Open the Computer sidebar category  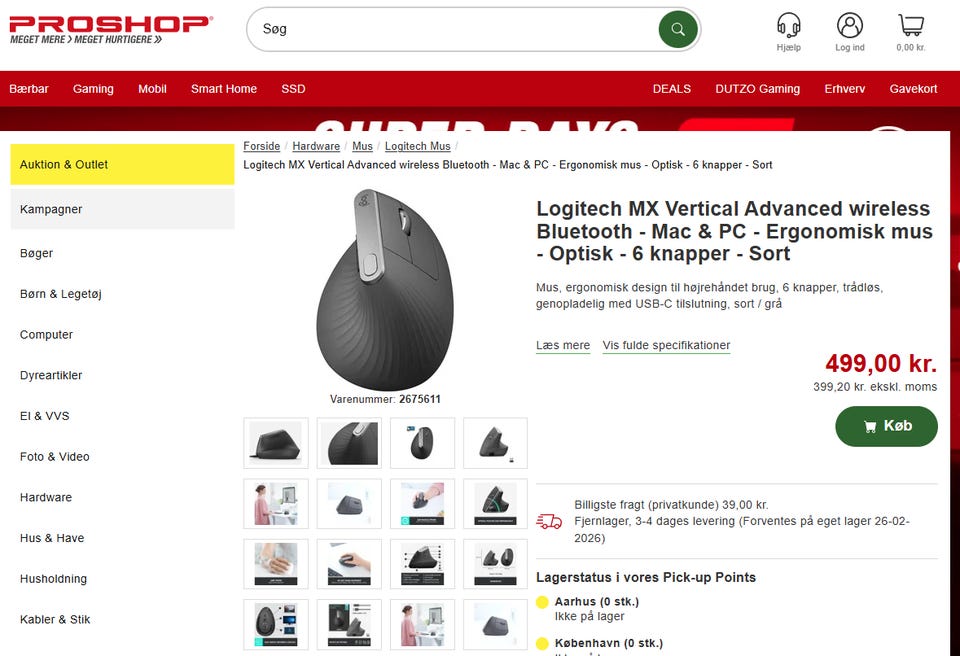coord(47,334)
